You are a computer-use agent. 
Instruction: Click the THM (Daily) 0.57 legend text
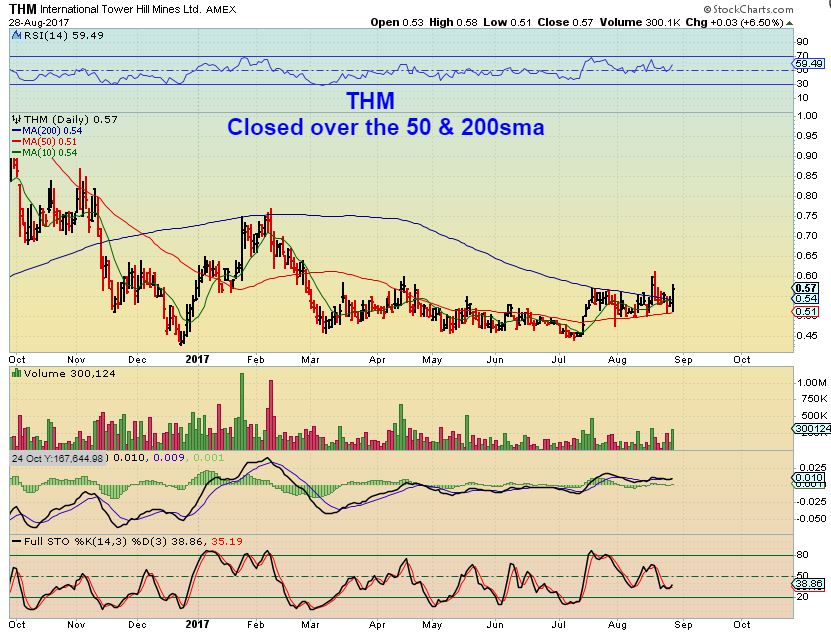click(x=71, y=120)
